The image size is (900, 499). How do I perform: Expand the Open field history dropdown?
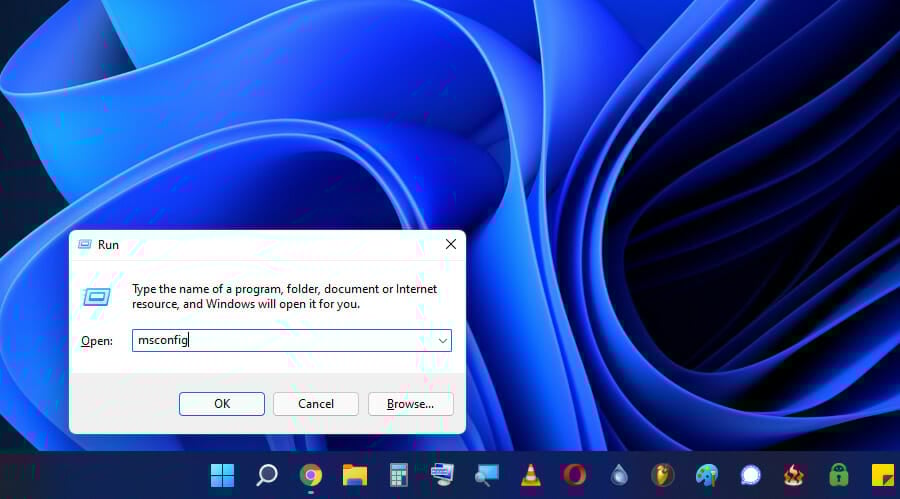click(x=443, y=341)
